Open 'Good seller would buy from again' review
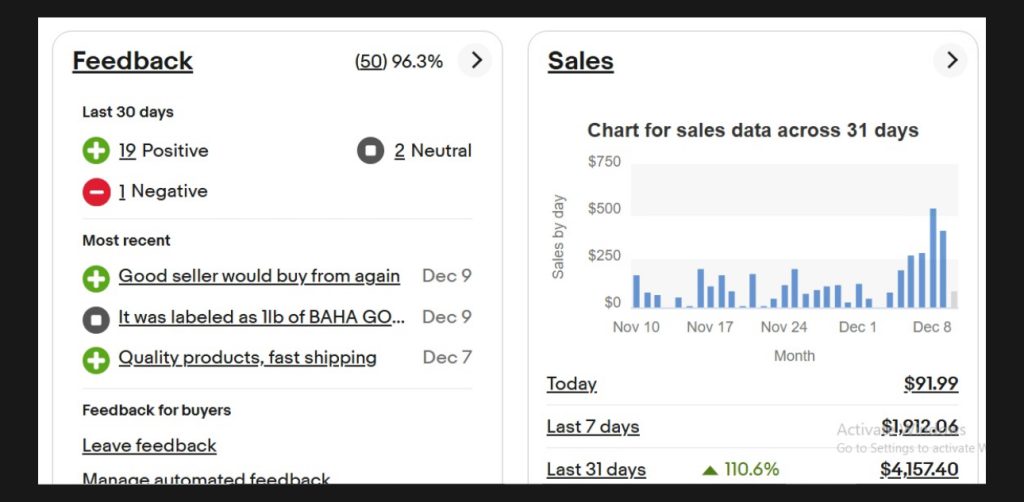This screenshot has height=502, width=1024. (x=259, y=276)
